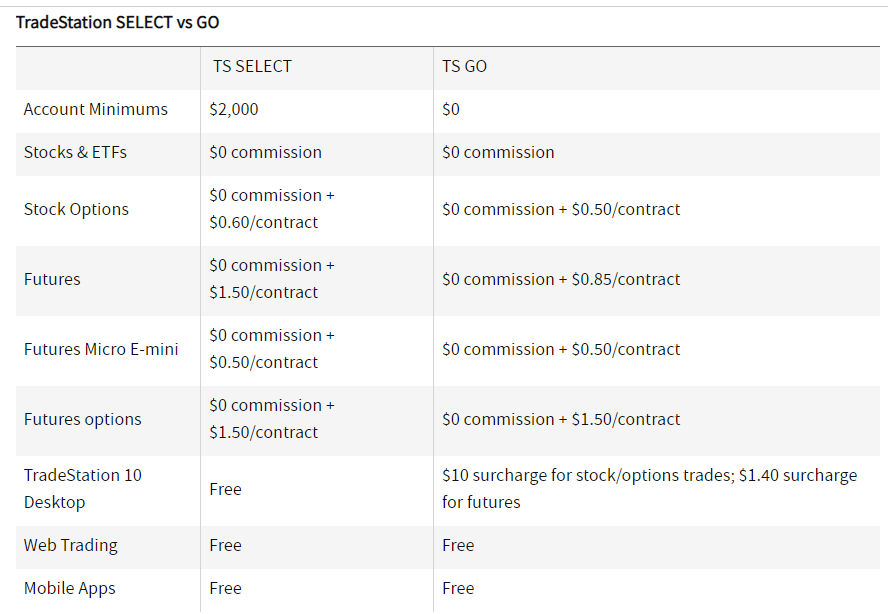Click TS GO $0 account minimum cell
888x614 pixels.
coord(451,109)
